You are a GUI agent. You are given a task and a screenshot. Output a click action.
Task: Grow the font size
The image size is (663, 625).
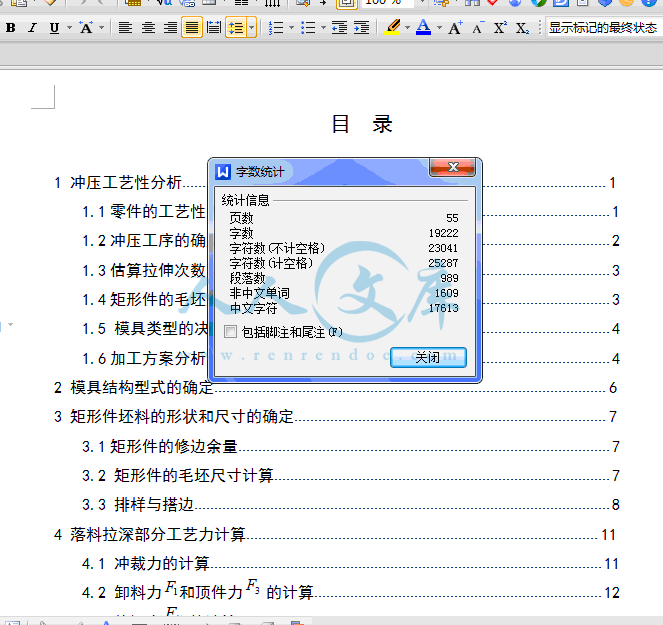(455, 28)
